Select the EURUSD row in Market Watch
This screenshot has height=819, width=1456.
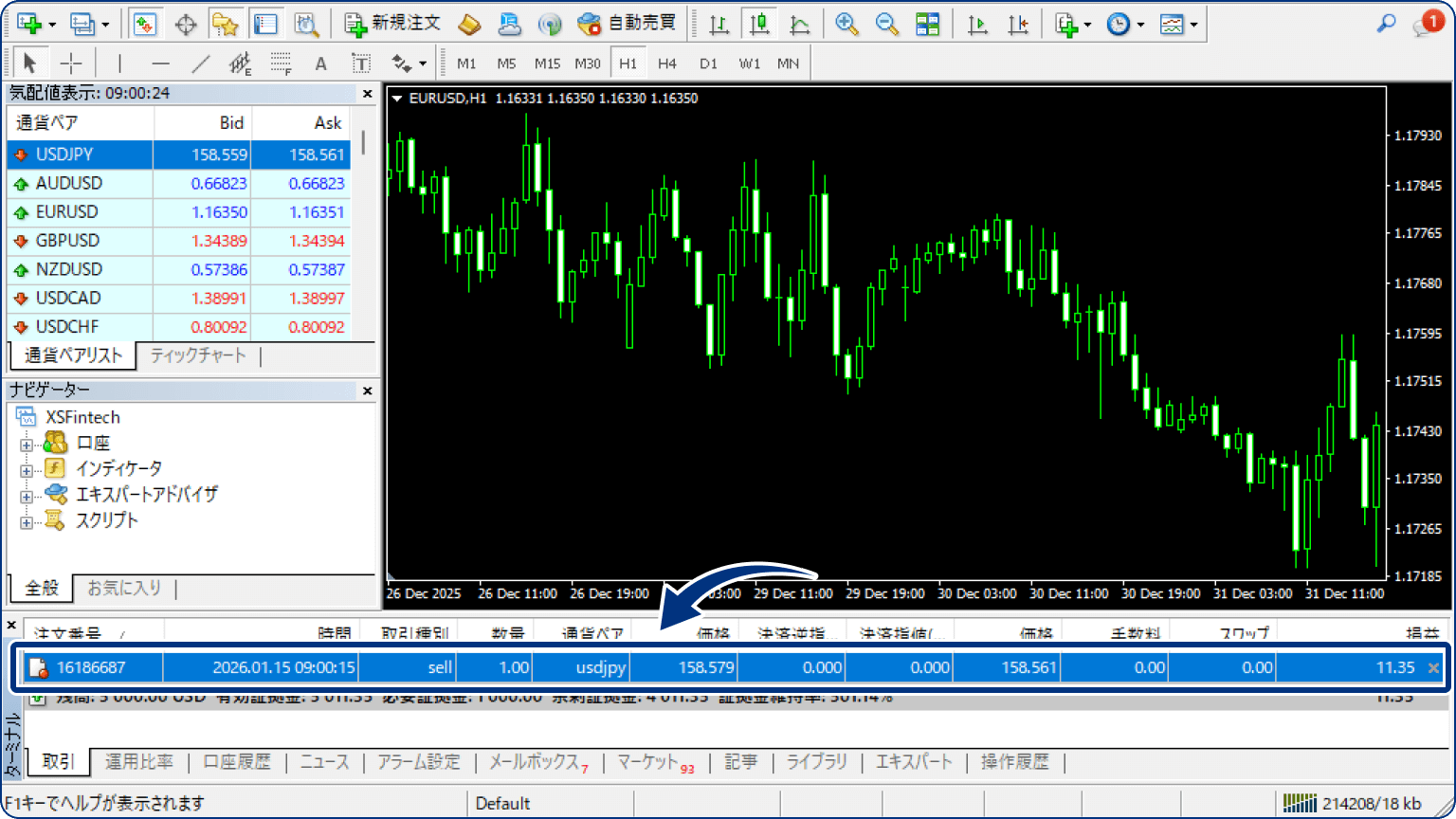pos(66,212)
